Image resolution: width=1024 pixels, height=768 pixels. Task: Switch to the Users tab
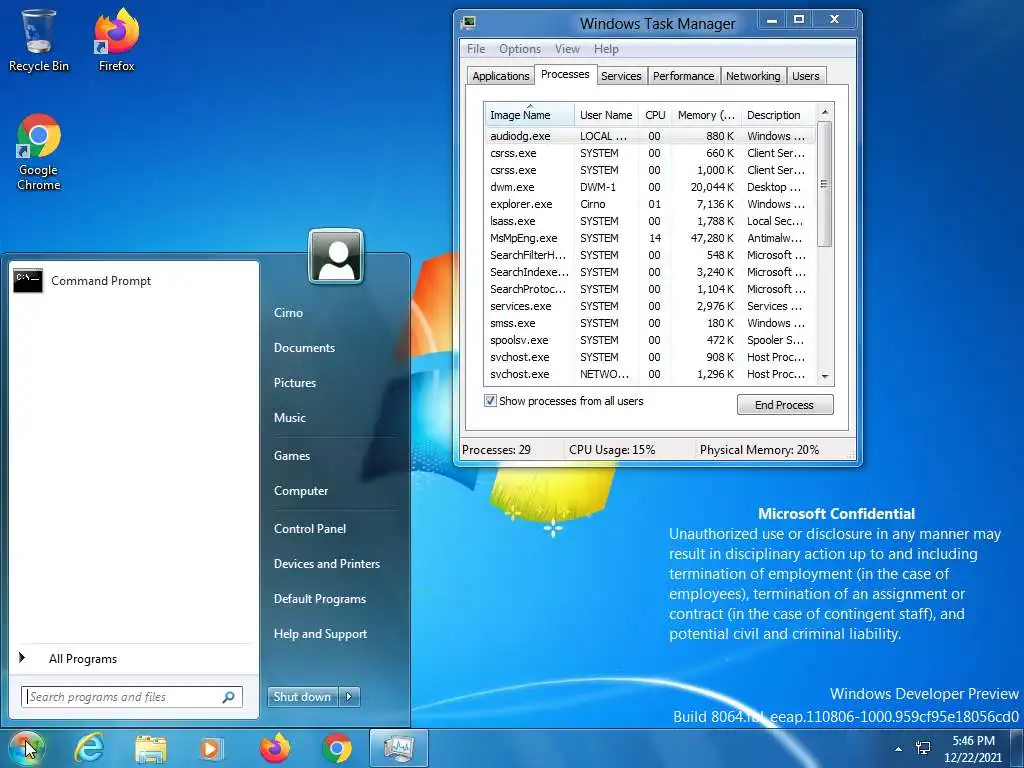pyautogui.click(x=806, y=76)
